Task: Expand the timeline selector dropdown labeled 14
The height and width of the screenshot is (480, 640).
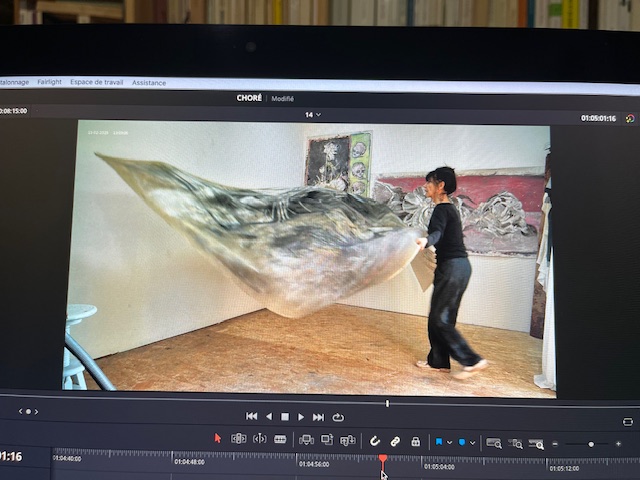Action: click(x=313, y=115)
